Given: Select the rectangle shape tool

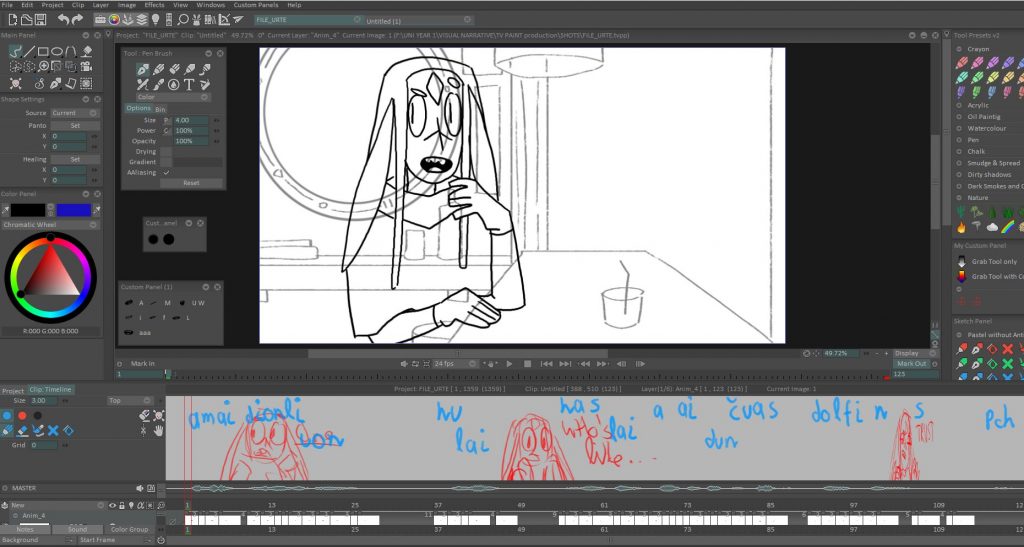Looking at the screenshot, I should 43,51.
